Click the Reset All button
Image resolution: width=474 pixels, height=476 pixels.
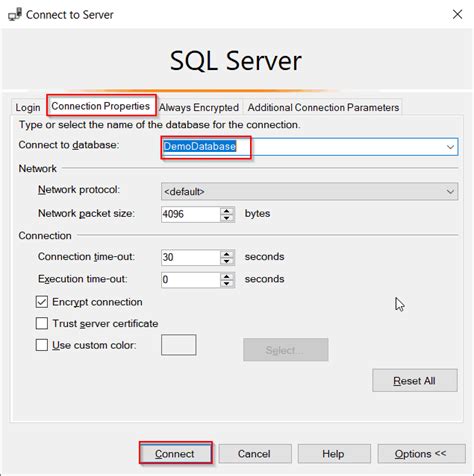[x=415, y=381]
